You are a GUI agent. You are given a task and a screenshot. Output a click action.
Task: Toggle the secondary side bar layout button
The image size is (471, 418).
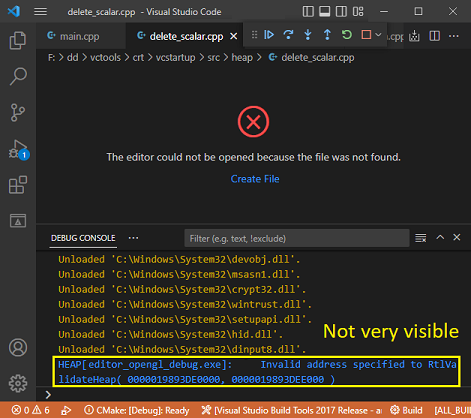341,12
